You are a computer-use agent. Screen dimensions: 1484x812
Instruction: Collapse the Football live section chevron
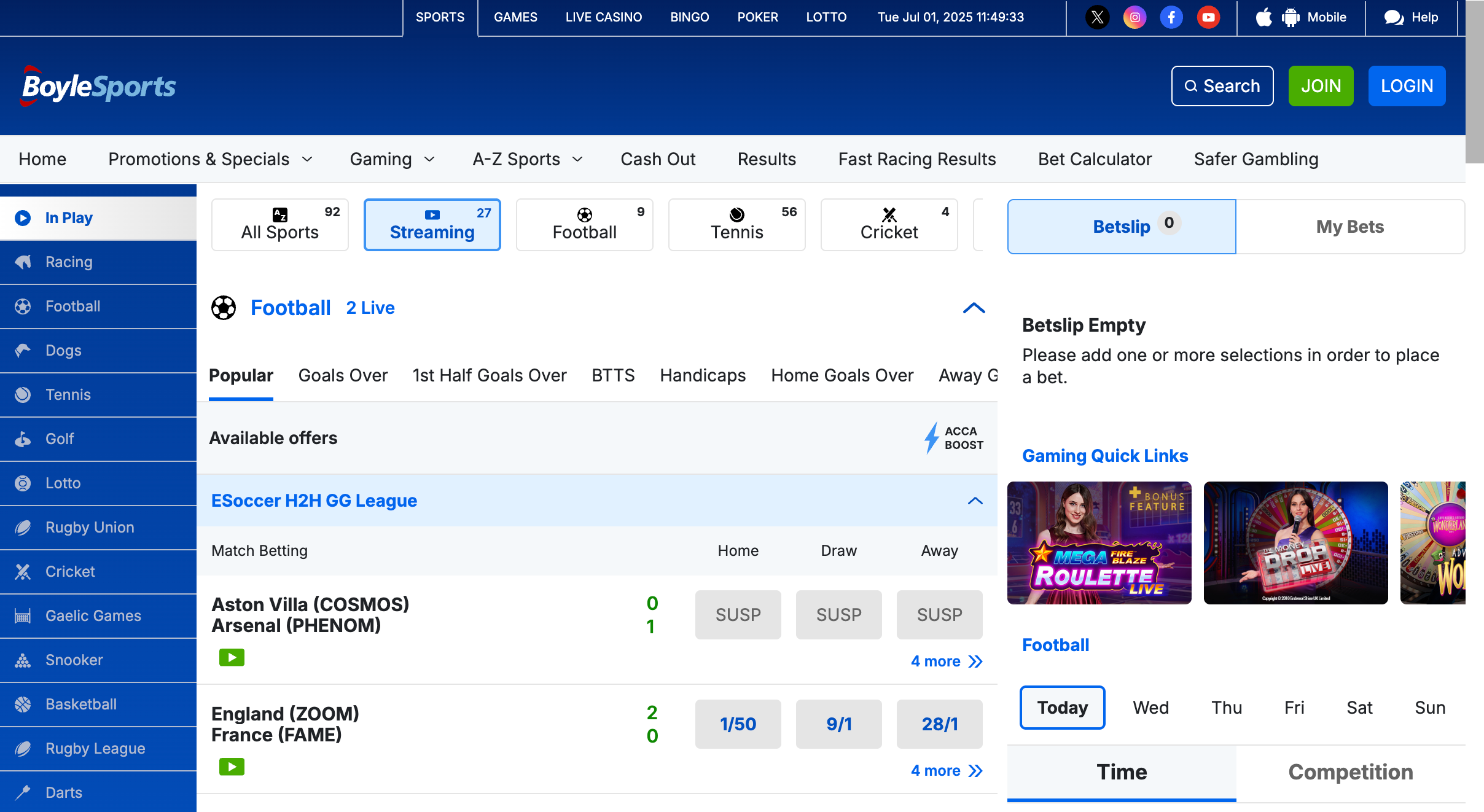click(974, 308)
